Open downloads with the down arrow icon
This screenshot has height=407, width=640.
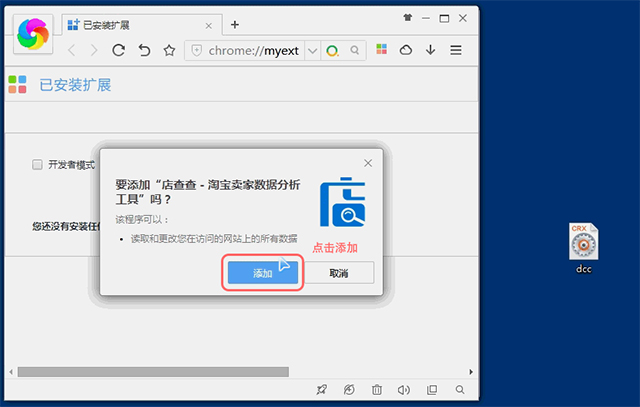(x=430, y=50)
